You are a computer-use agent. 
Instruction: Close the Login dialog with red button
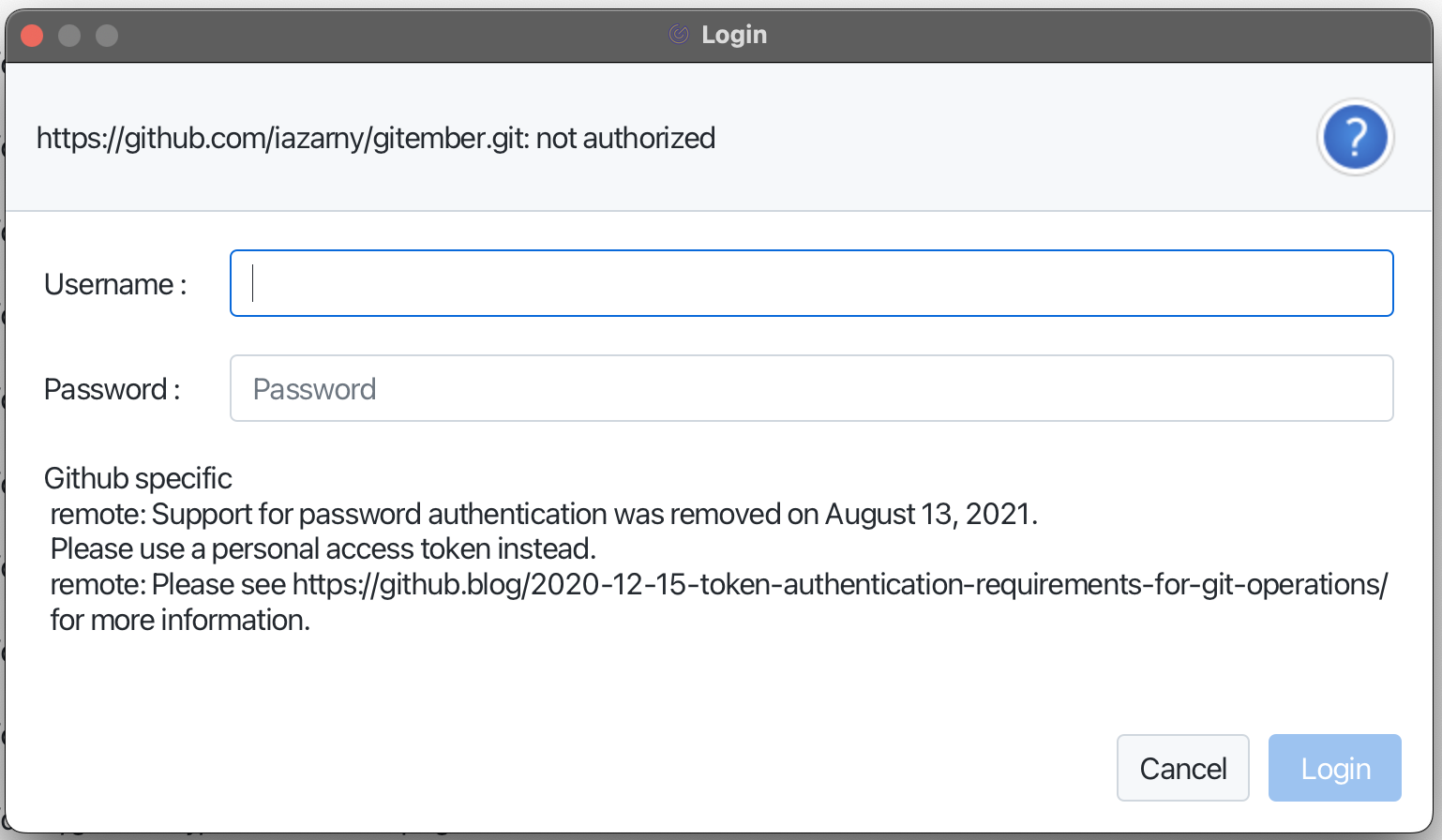(33, 35)
